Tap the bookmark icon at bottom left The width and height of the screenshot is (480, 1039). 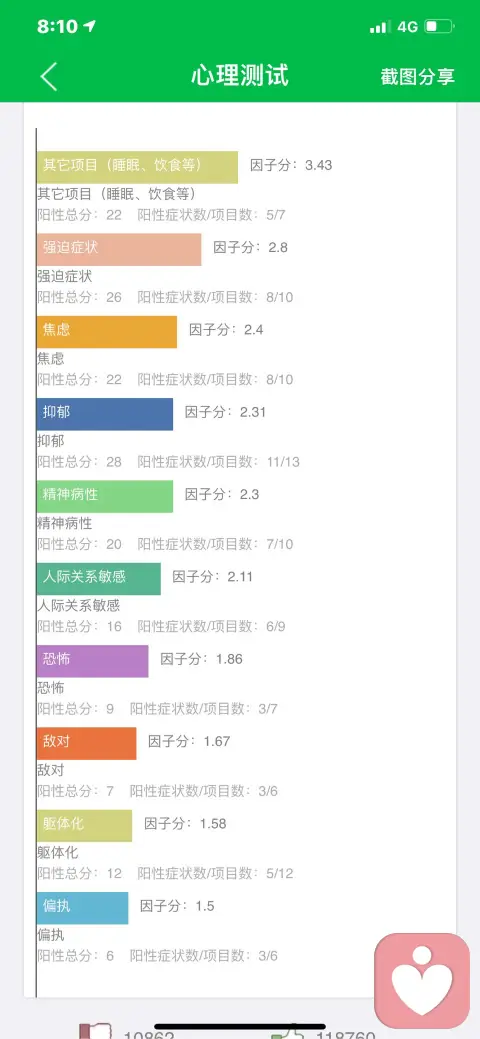click(x=95, y=1032)
